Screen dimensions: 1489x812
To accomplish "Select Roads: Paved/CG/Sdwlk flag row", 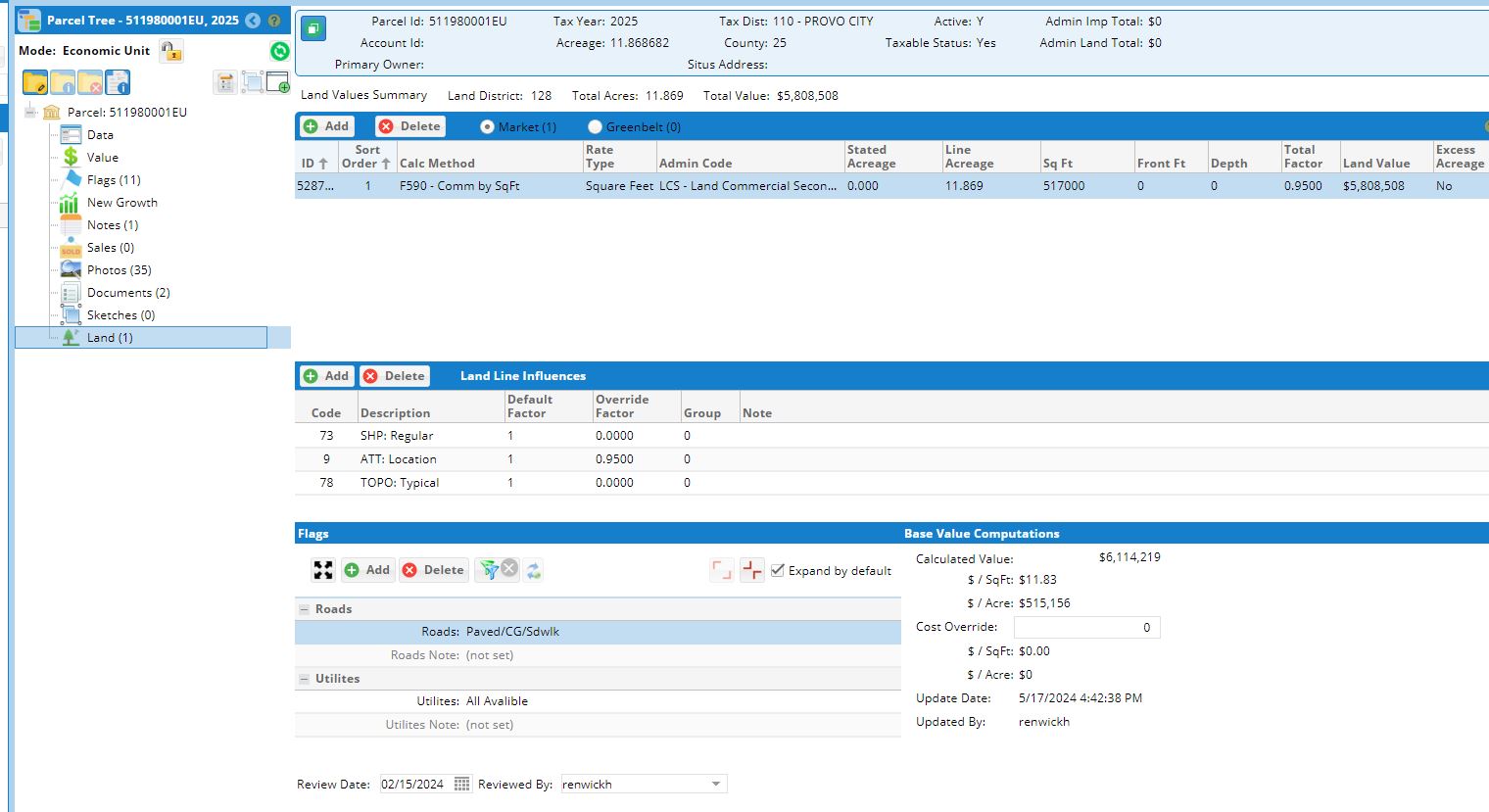I will point(598,632).
